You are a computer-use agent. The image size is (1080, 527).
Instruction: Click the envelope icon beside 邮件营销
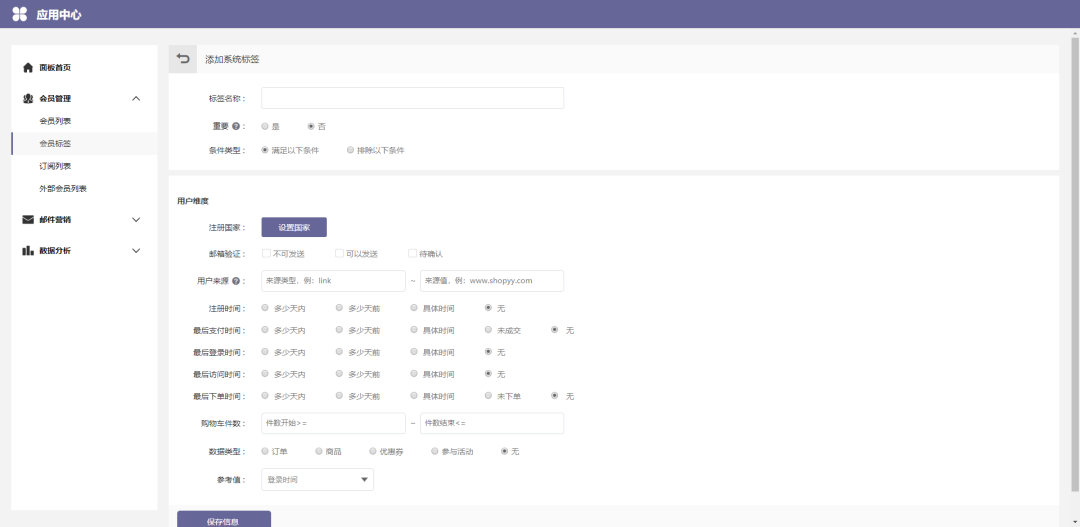coord(28,220)
